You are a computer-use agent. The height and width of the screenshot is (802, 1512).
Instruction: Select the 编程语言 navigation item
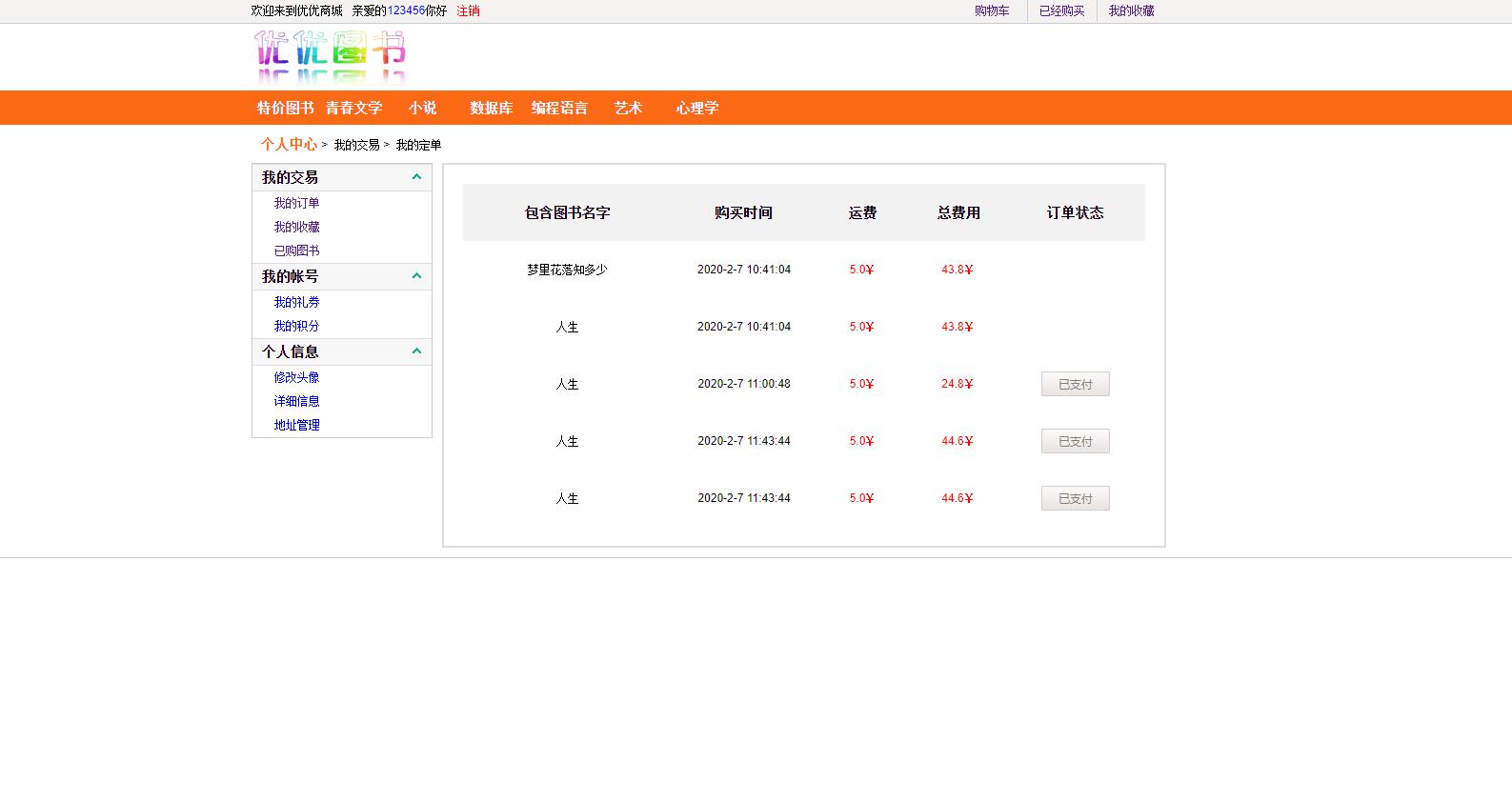(x=559, y=108)
